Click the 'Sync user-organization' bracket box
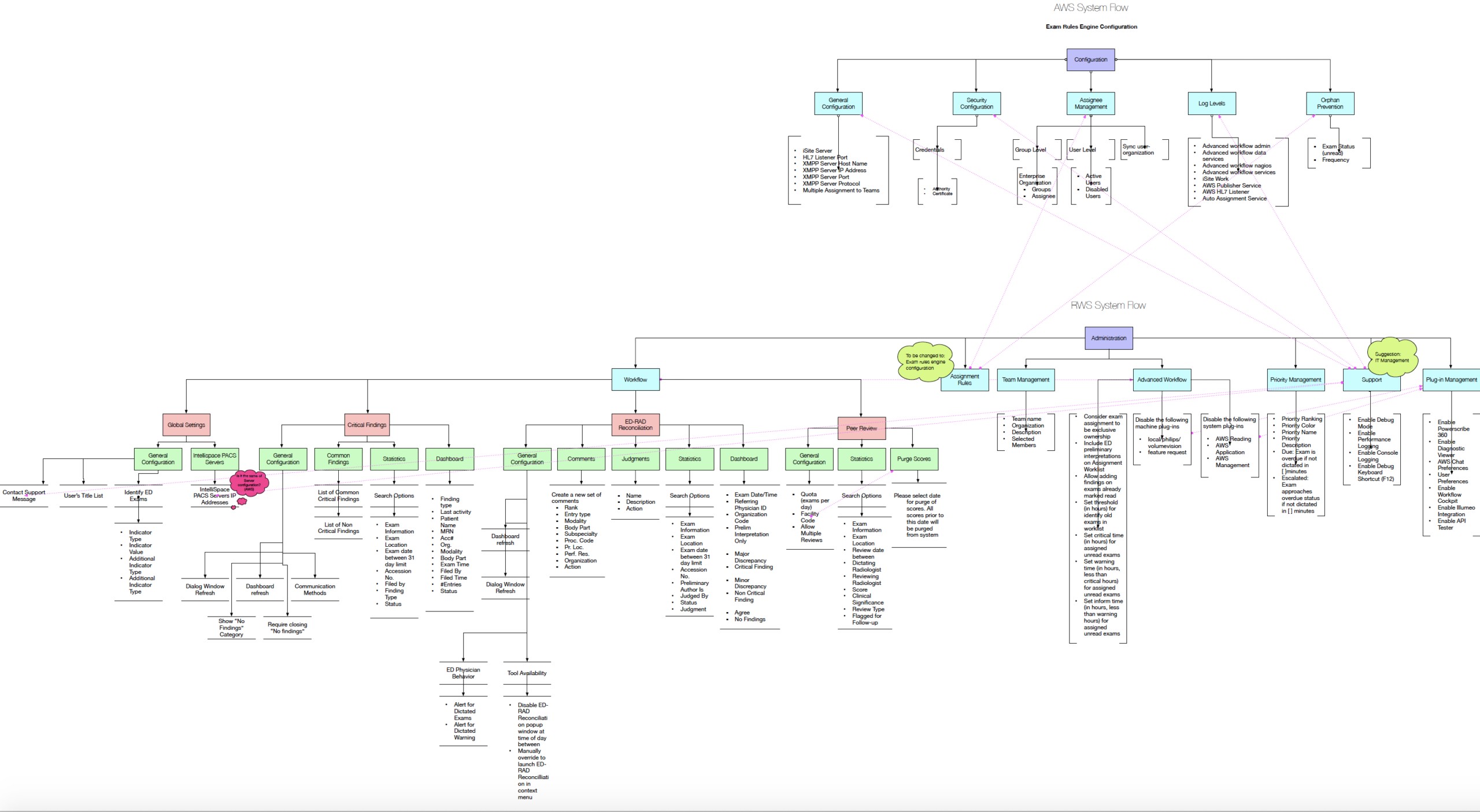The height and width of the screenshot is (812, 1480). coord(1144,150)
